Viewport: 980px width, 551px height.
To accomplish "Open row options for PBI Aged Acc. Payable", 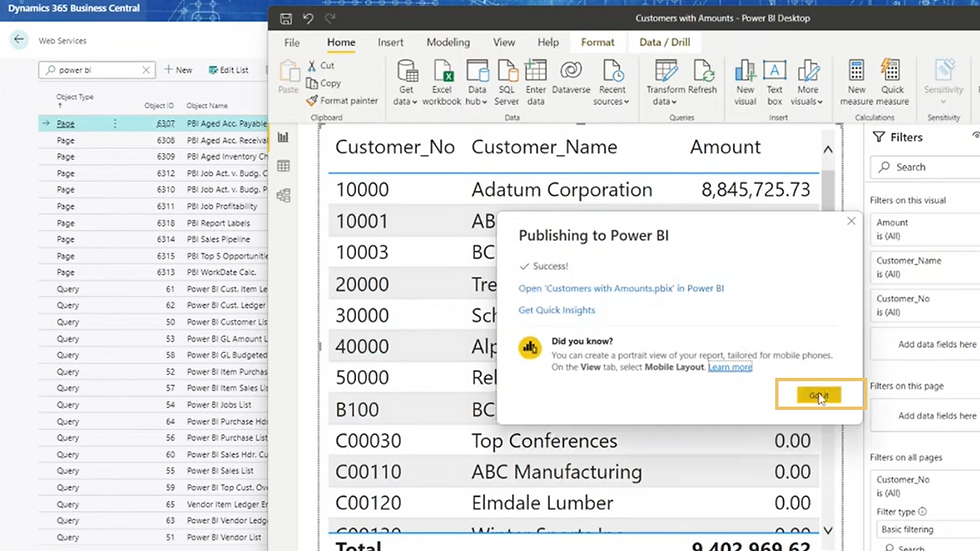I will 115,124.
